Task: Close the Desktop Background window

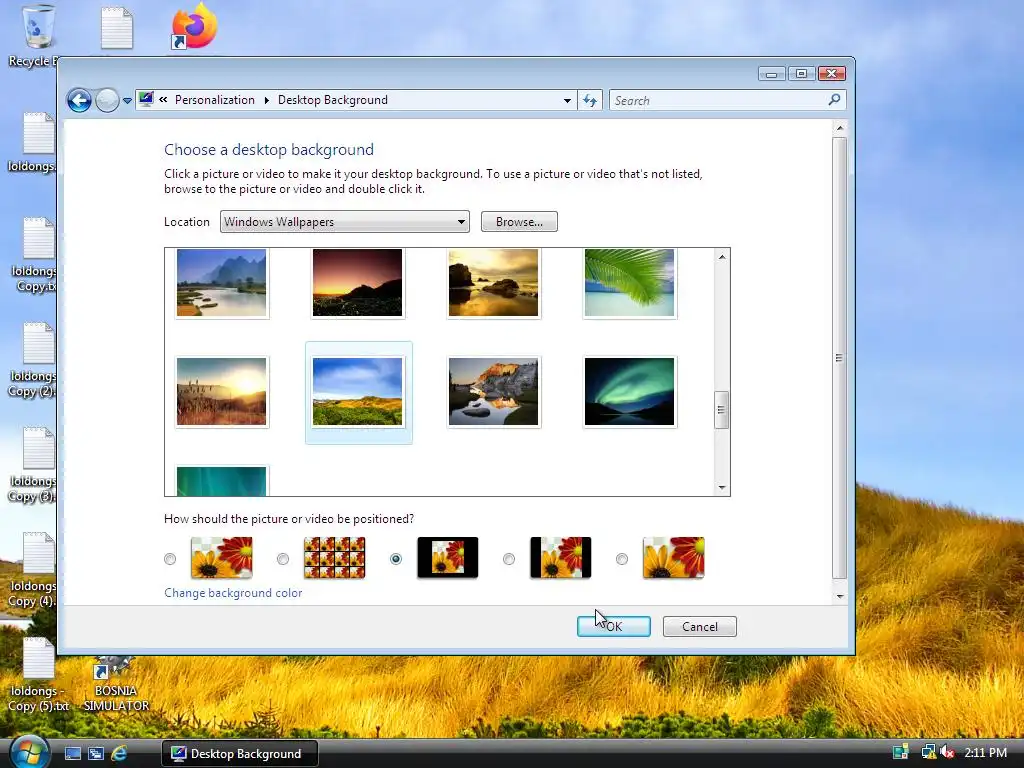Action: pyautogui.click(x=831, y=74)
